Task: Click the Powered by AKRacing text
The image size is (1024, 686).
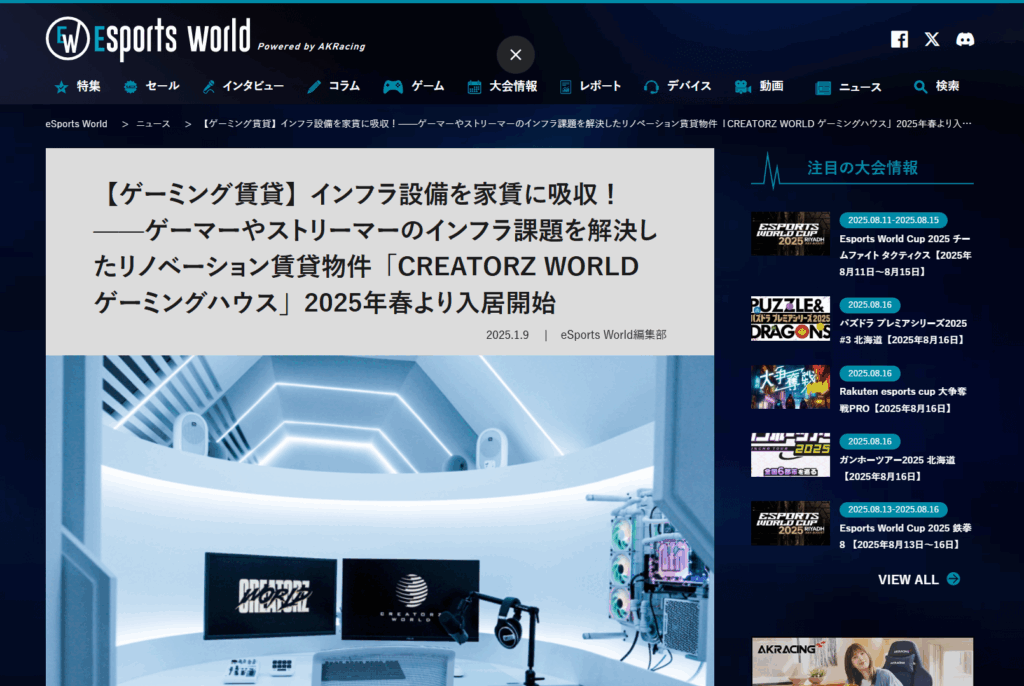Action: pyautogui.click(x=312, y=46)
